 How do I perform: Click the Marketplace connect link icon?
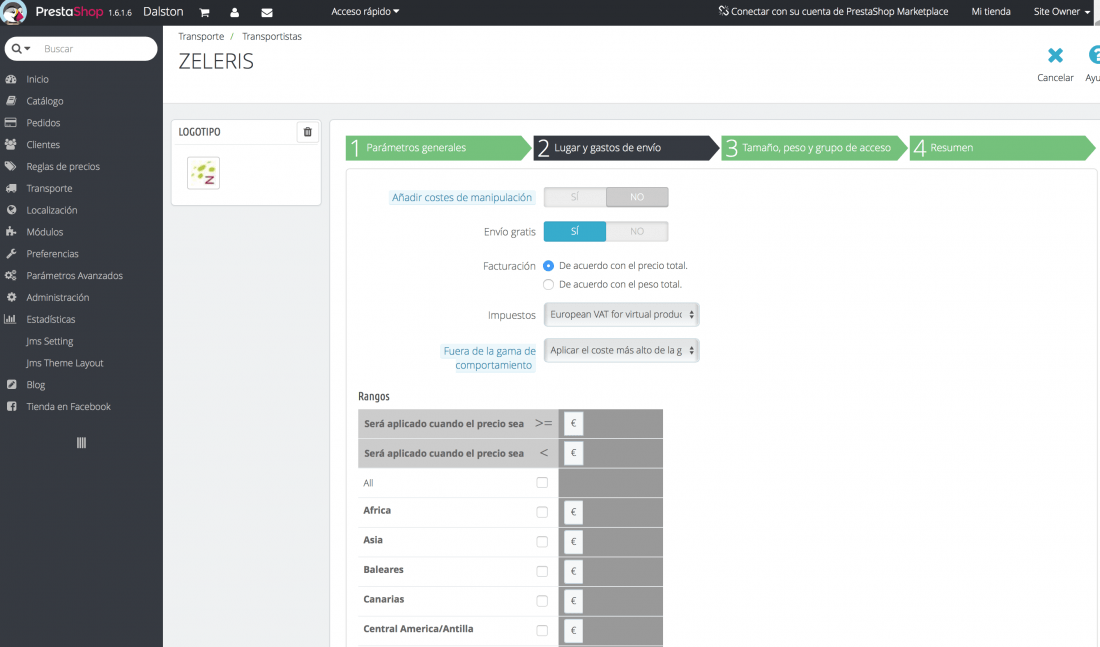tap(723, 11)
